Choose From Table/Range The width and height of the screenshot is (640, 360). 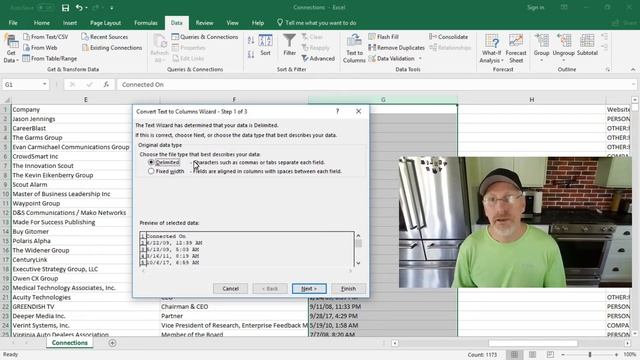(x=50, y=59)
